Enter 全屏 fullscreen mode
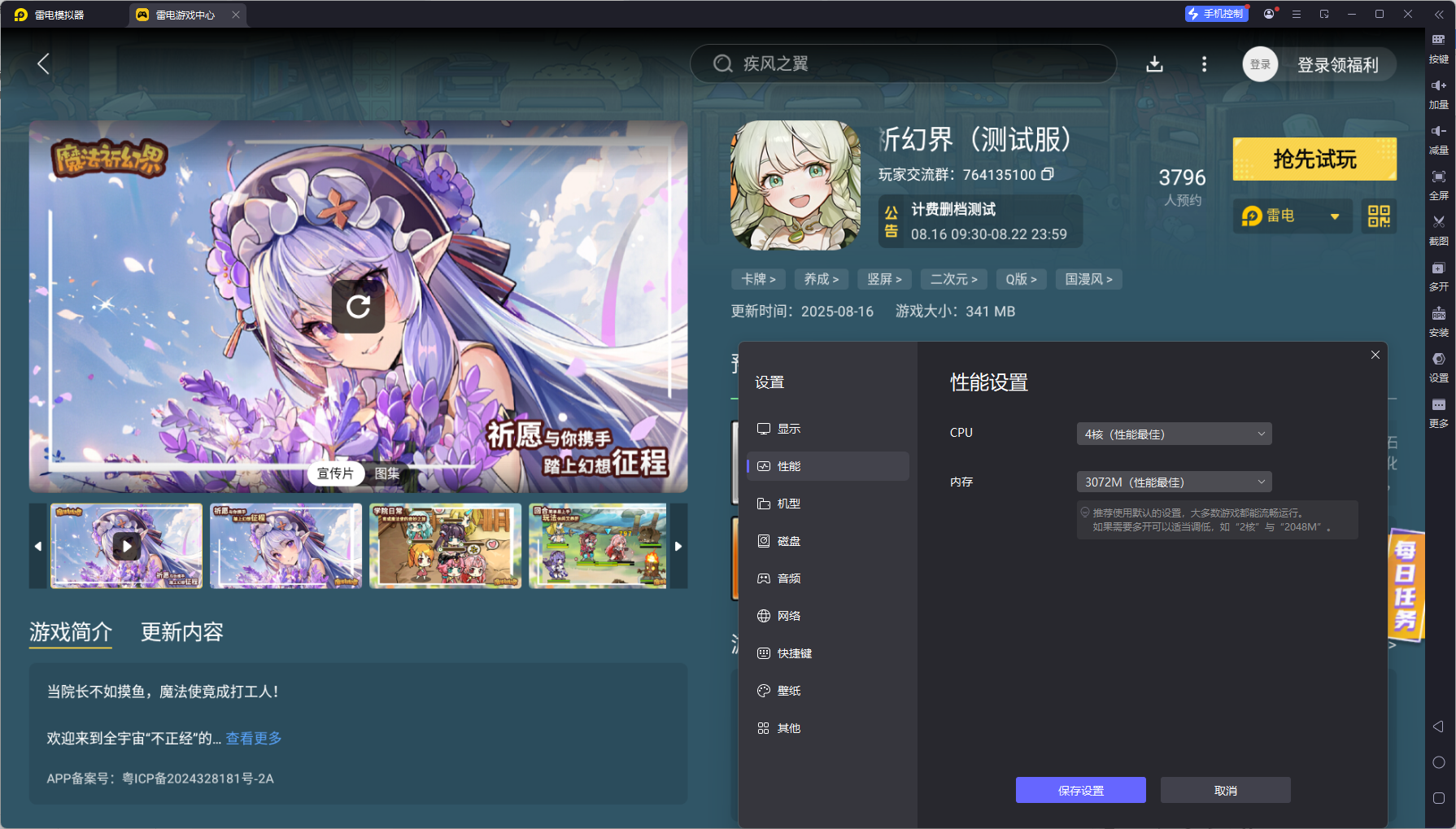Screen dimensions: 1456x829 click(x=1438, y=185)
